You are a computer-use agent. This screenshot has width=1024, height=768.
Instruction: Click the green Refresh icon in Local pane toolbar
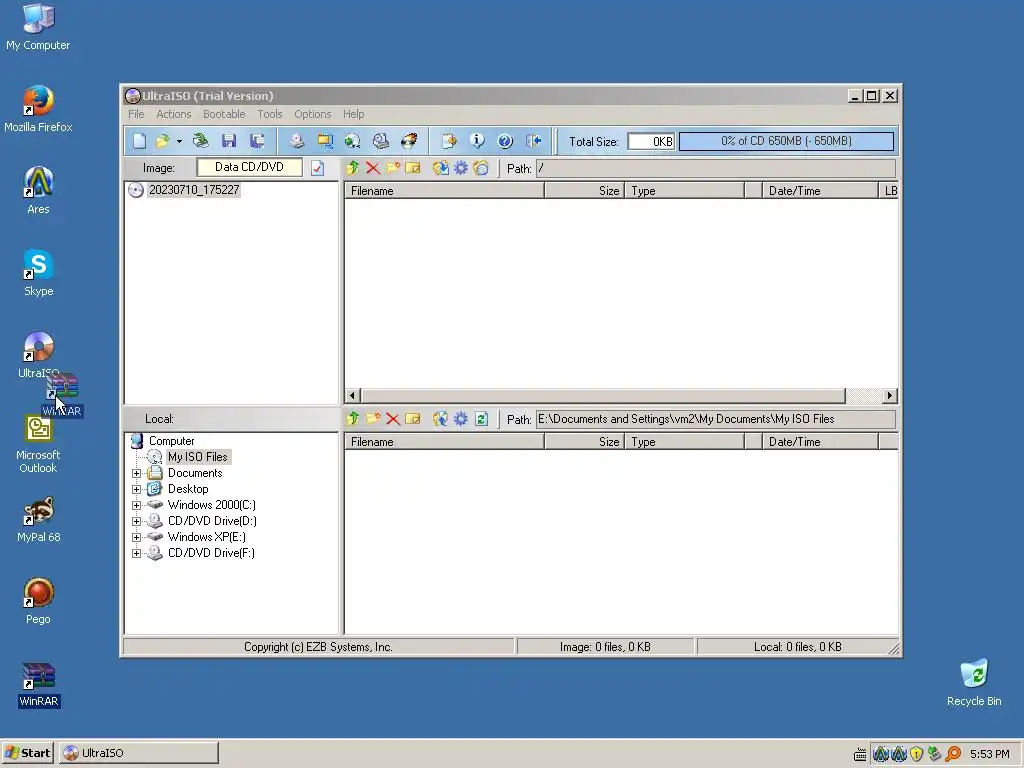pos(481,419)
